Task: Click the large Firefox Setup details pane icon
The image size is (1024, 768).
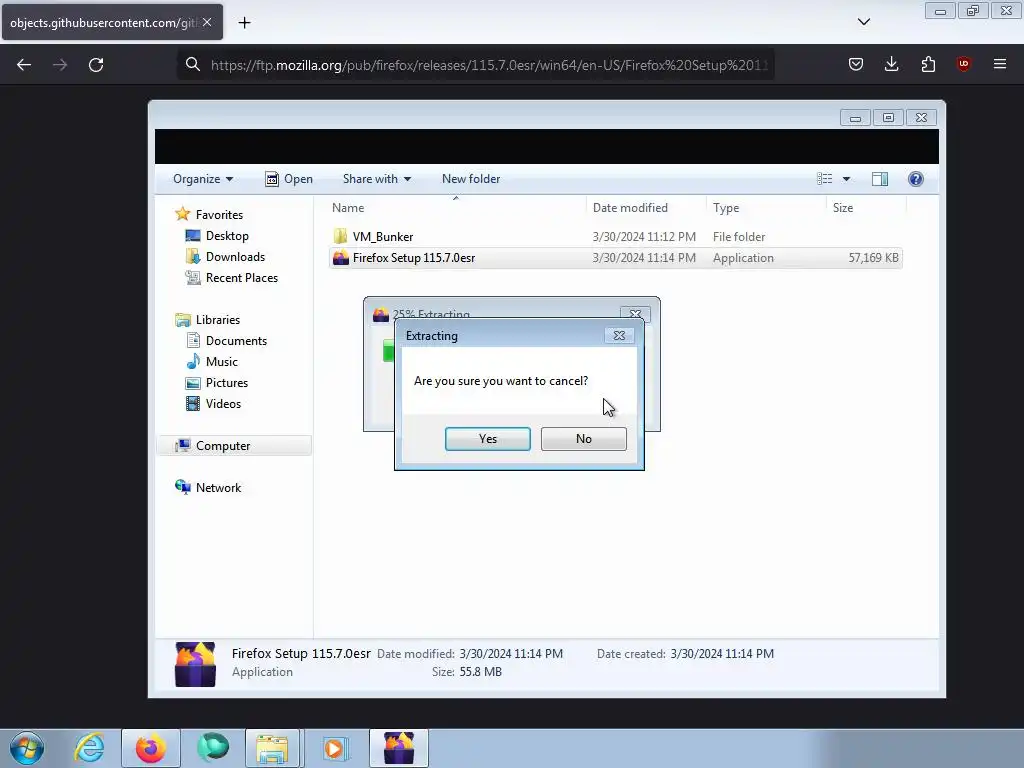Action: (x=195, y=664)
